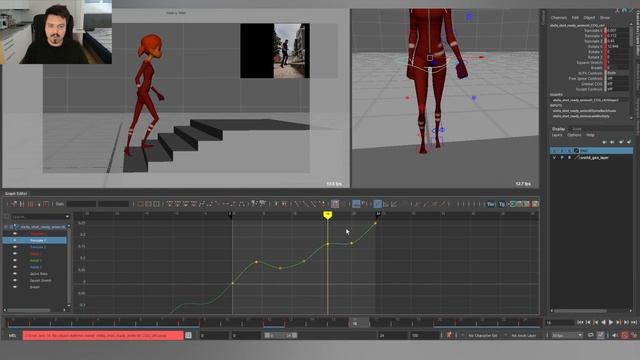Select Move Nearest Picked Key tool

pos(14,204)
